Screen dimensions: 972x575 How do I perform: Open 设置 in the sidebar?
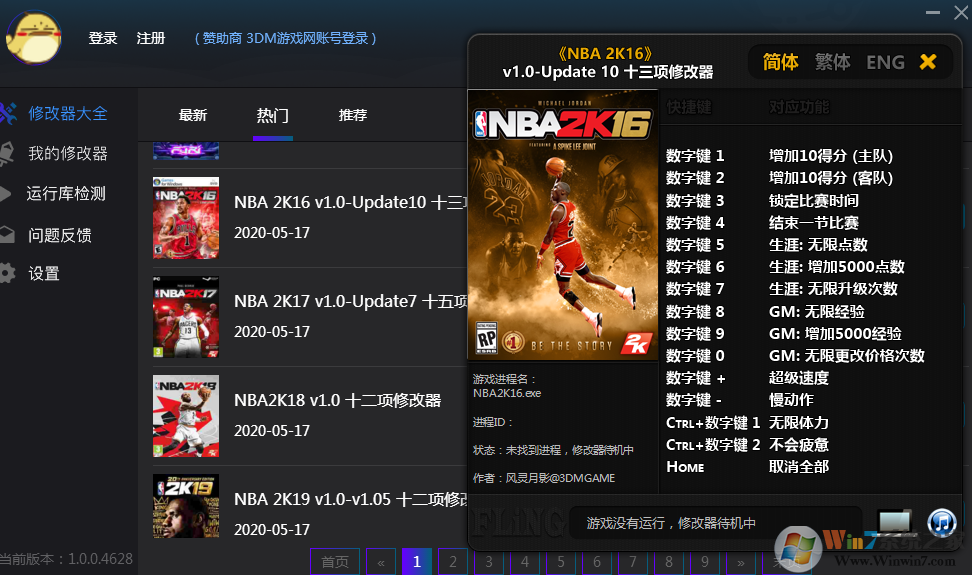click(x=43, y=274)
